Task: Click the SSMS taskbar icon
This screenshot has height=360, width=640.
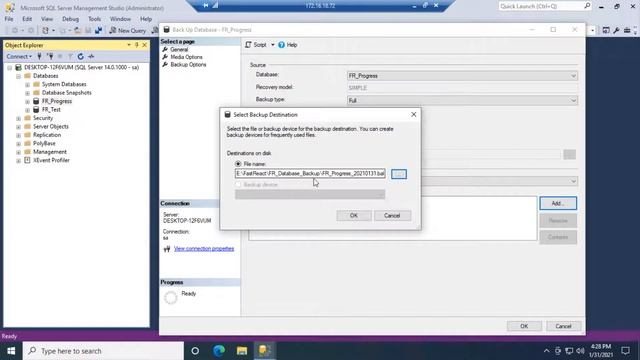Action: point(265,351)
